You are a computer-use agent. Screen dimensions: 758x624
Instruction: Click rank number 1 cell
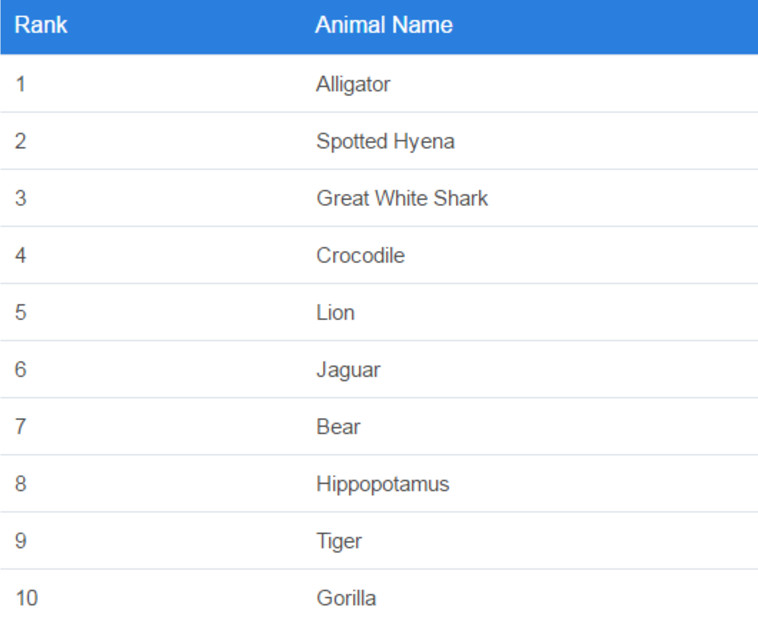(20, 84)
